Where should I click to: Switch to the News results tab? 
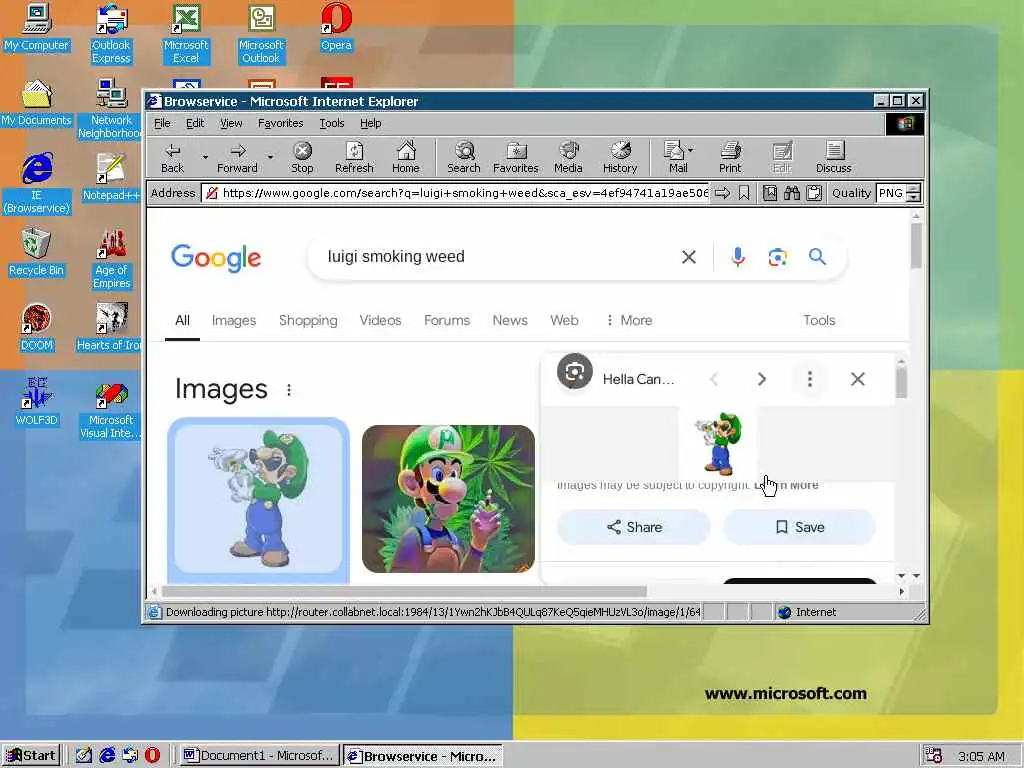coord(509,321)
